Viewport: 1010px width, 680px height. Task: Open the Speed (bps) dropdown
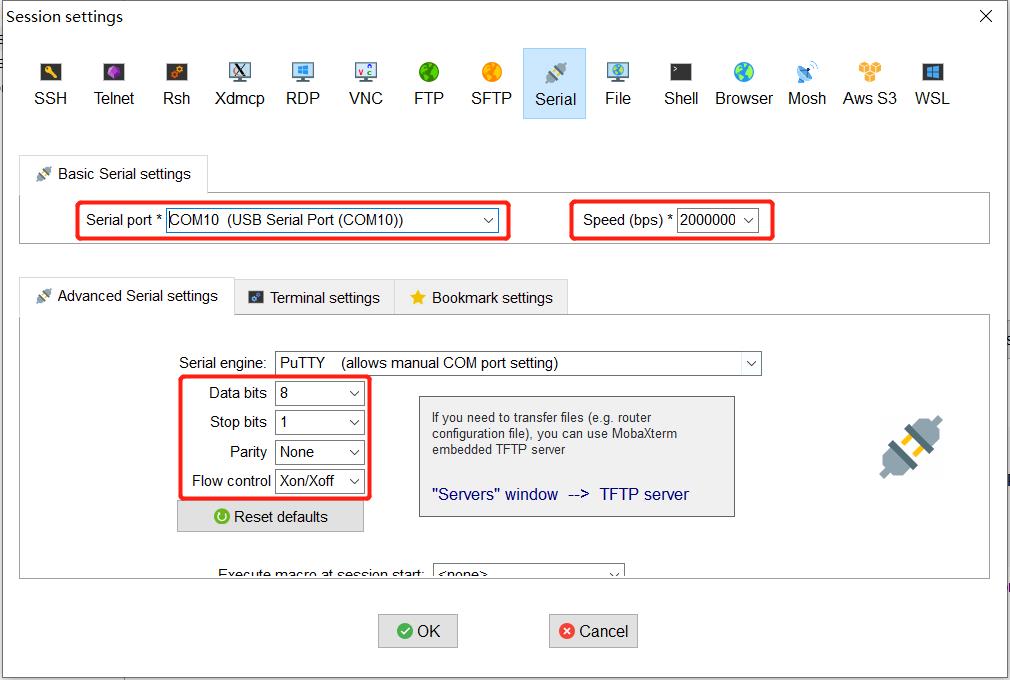[x=749, y=220]
